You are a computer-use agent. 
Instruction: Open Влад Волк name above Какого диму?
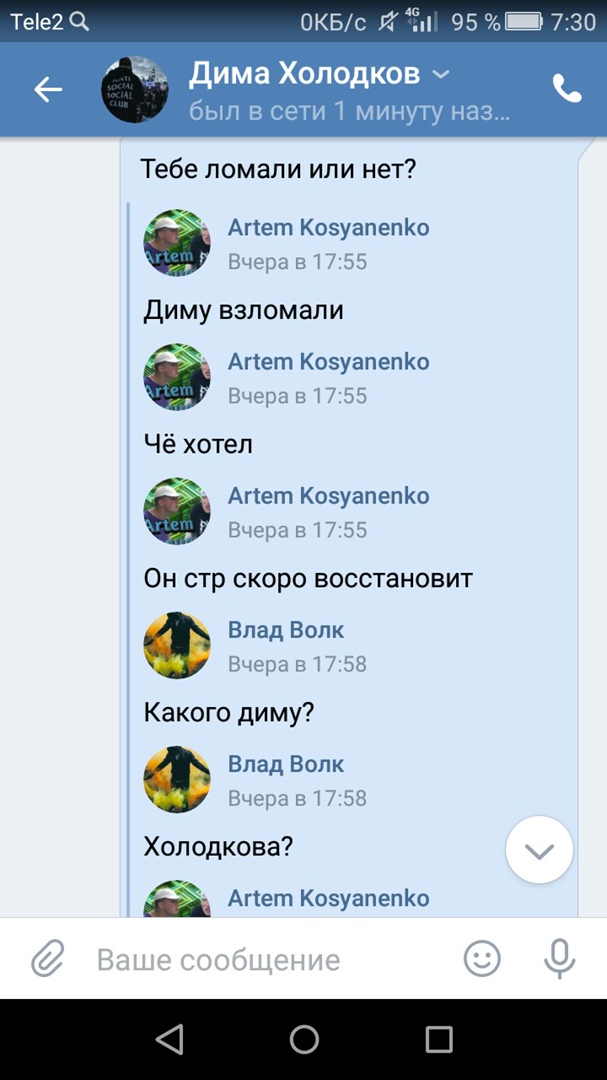(x=286, y=630)
